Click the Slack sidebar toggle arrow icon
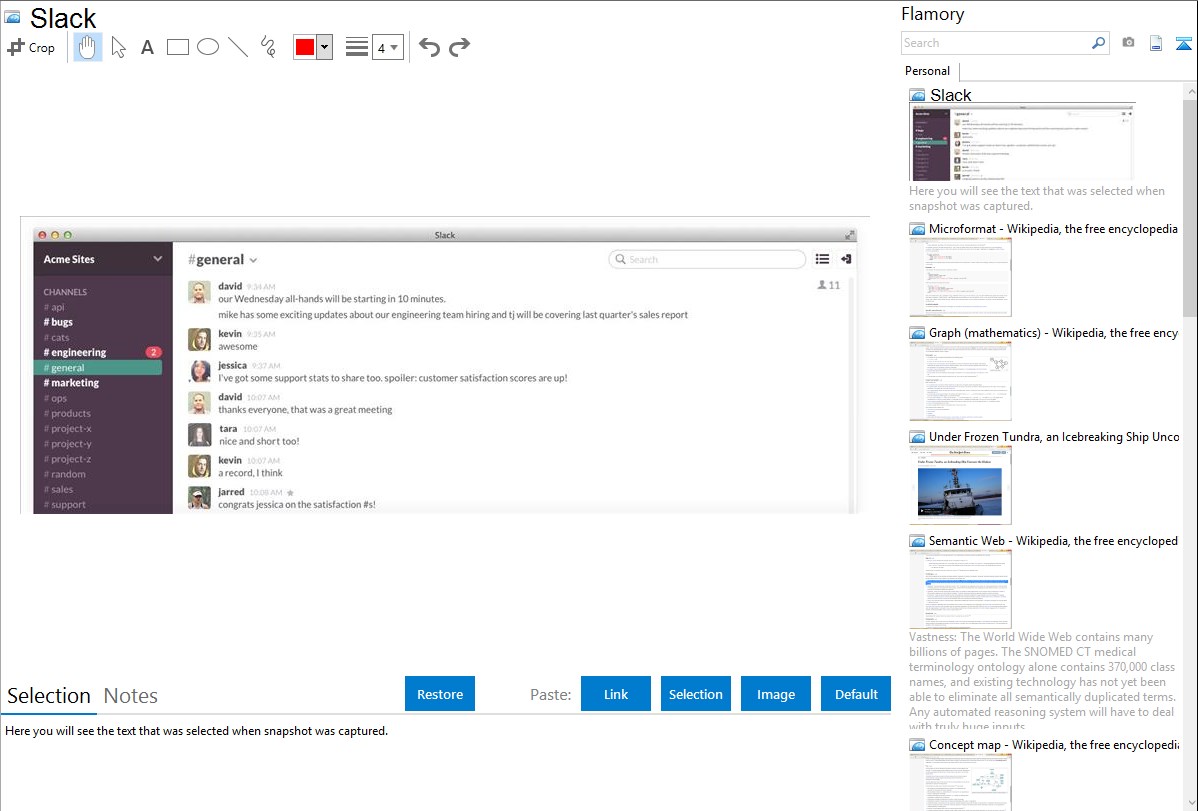The image size is (1198, 811). tap(846, 259)
